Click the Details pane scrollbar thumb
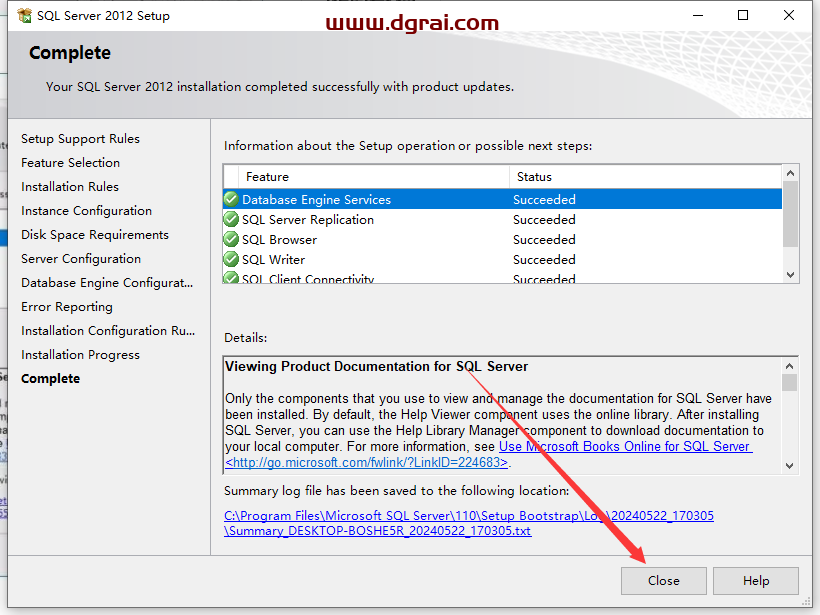This screenshot has width=820, height=615. [790, 382]
